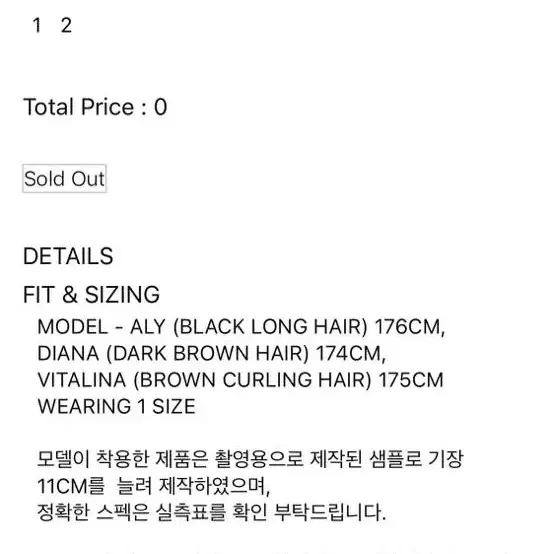Click the DIANA (DARK BROWN HAIR) line

click(211, 353)
